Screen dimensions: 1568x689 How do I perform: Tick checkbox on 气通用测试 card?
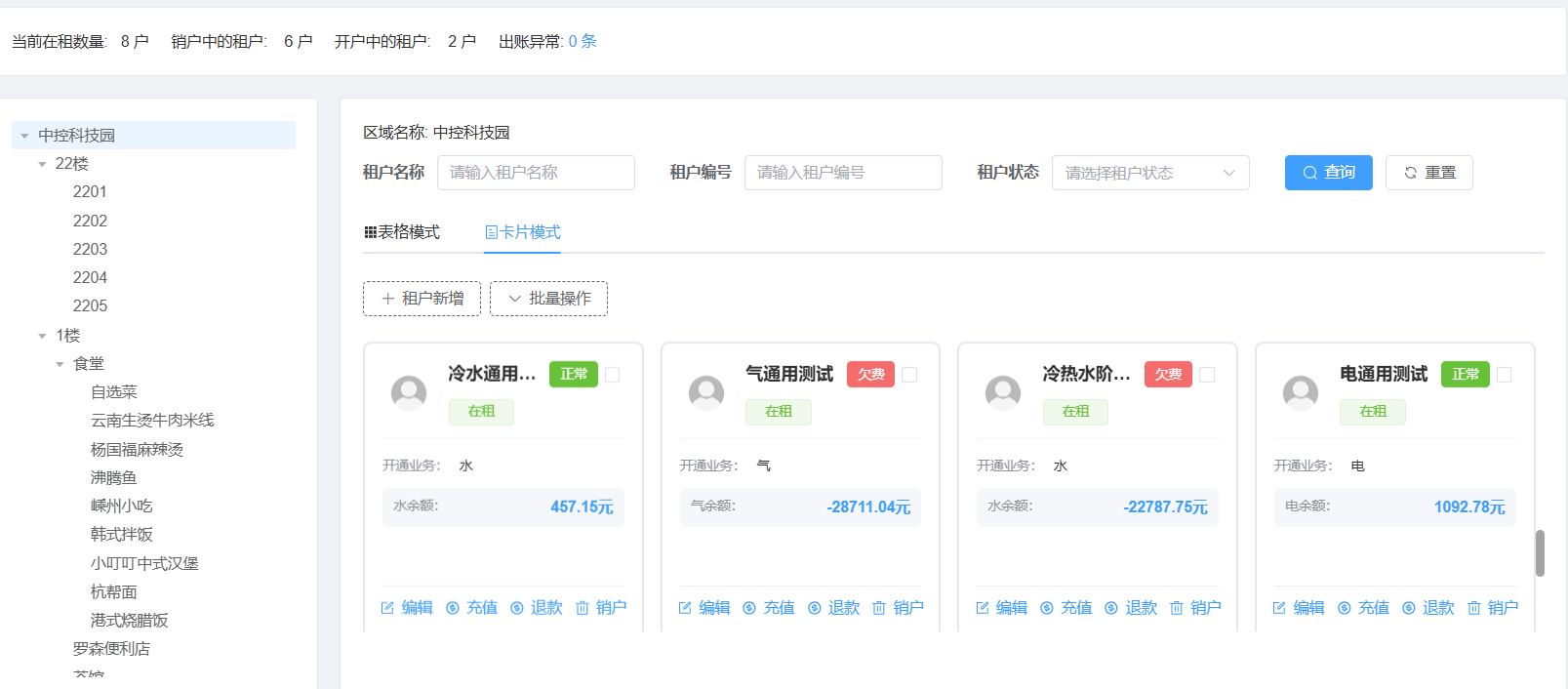pyautogui.click(x=909, y=375)
